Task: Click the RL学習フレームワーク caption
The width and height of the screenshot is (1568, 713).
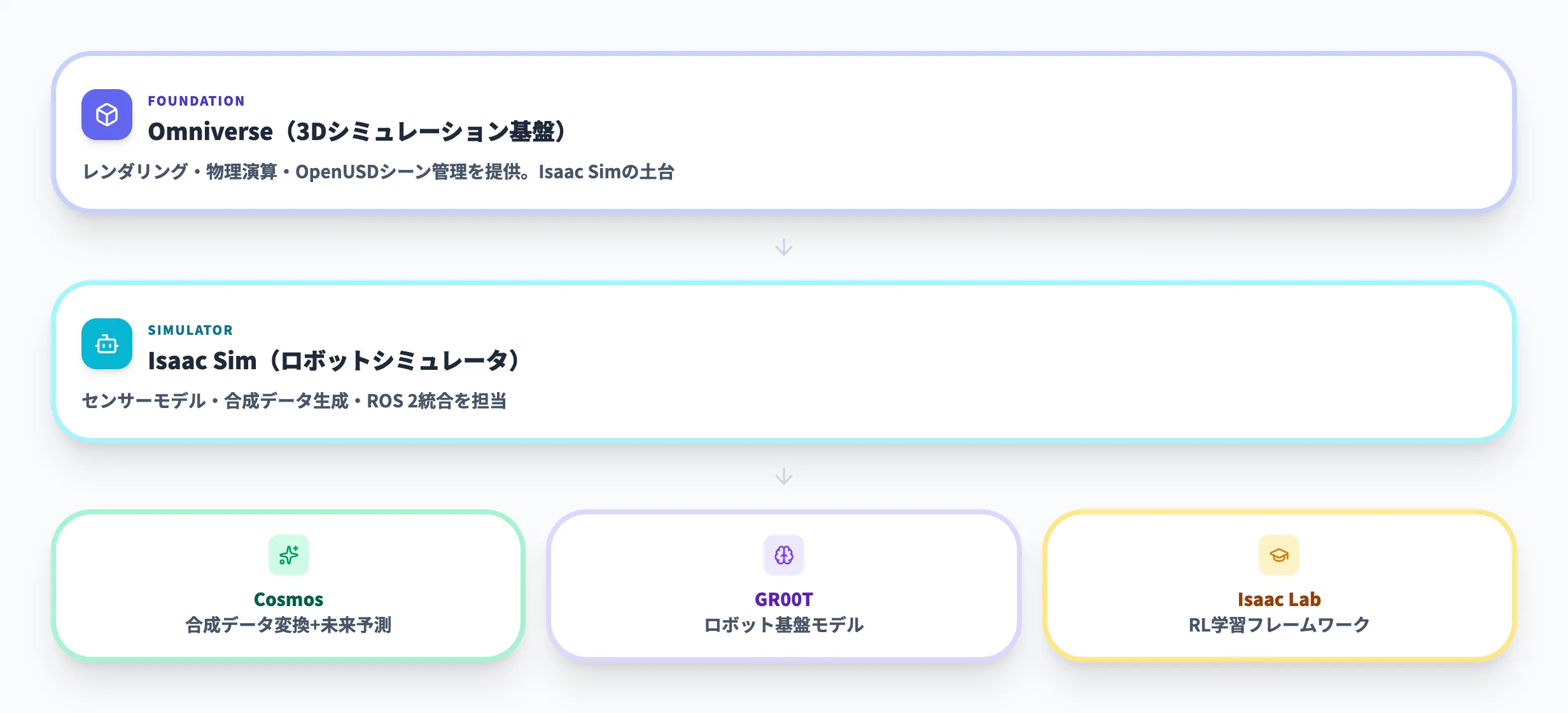Action: (1279, 625)
